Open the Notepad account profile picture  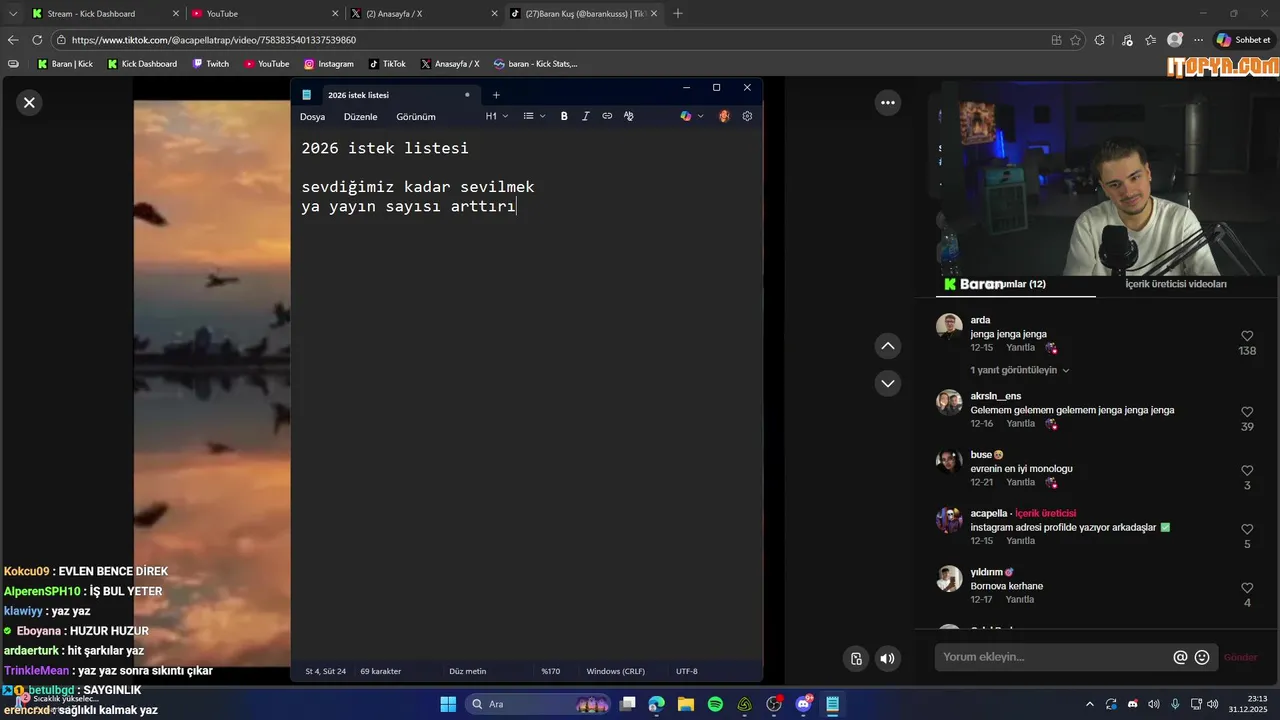point(724,116)
